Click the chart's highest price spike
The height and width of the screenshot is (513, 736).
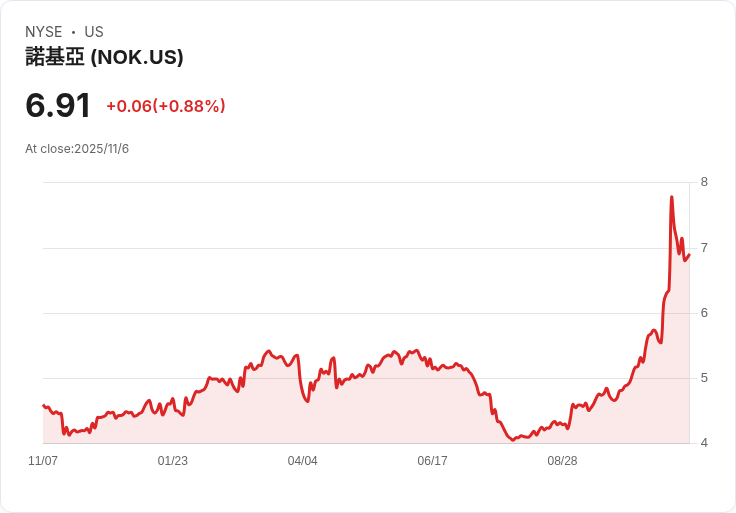[671, 197]
